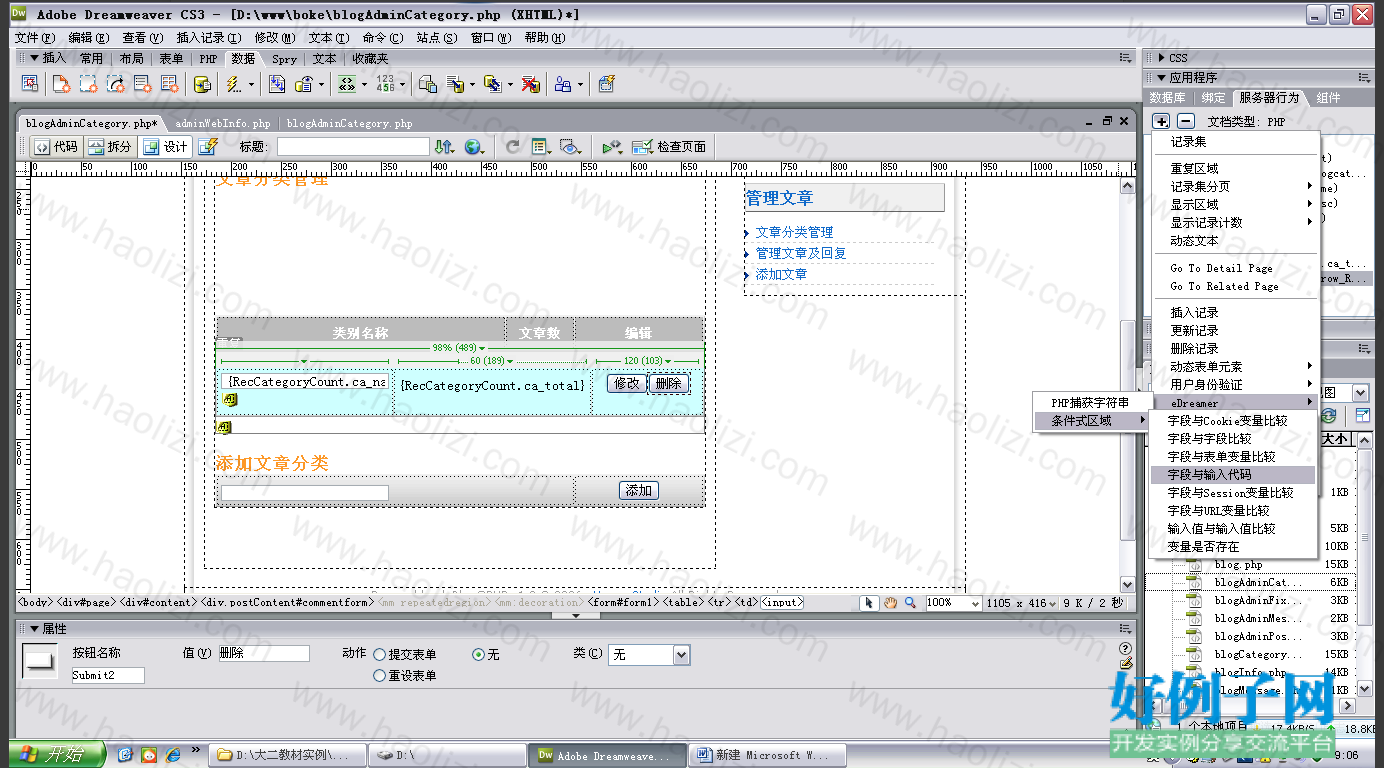
Task: Click the 修改 button in table row
Action: [626, 383]
